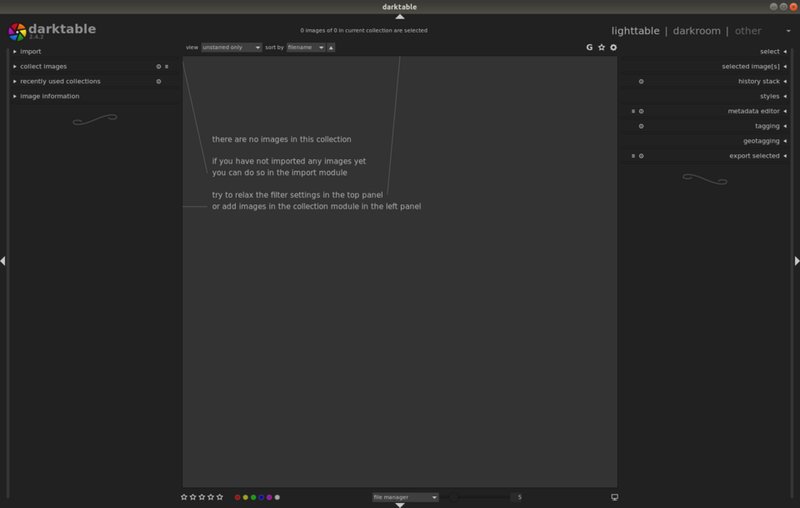Click thumbnails per row field showing 5

pyautogui.click(x=519, y=497)
